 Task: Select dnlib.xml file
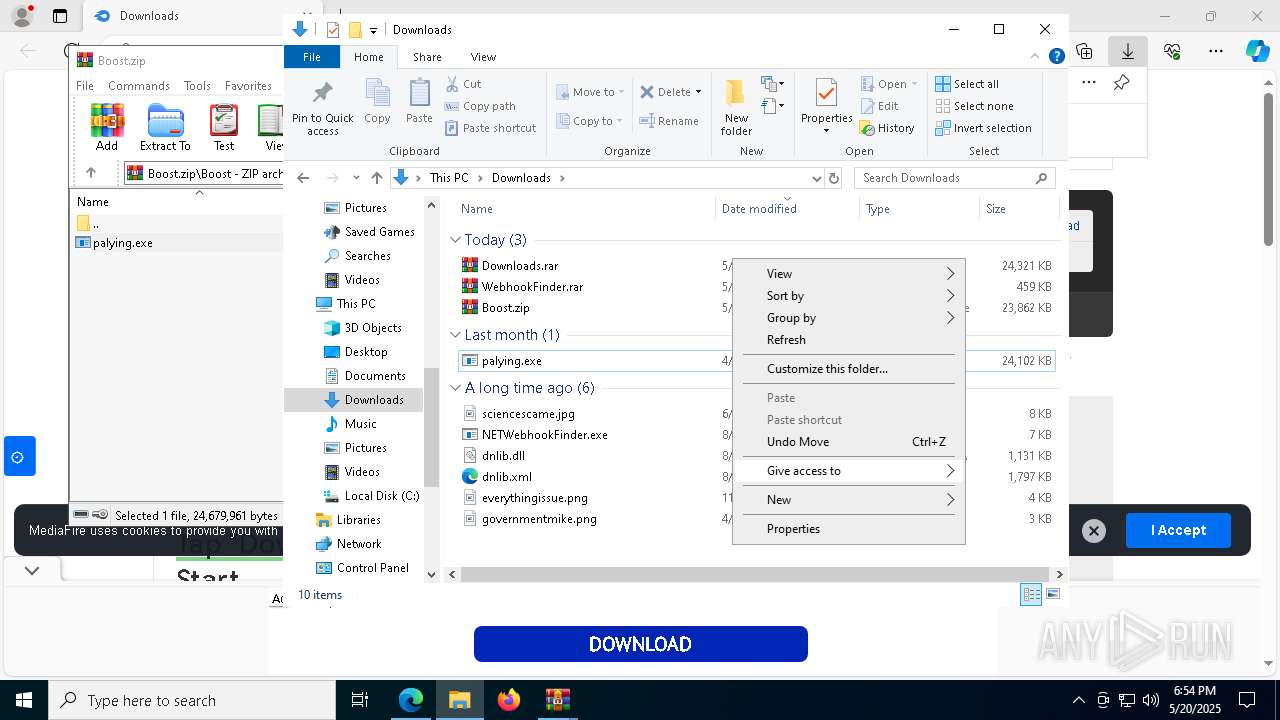(x=506, y=477)
